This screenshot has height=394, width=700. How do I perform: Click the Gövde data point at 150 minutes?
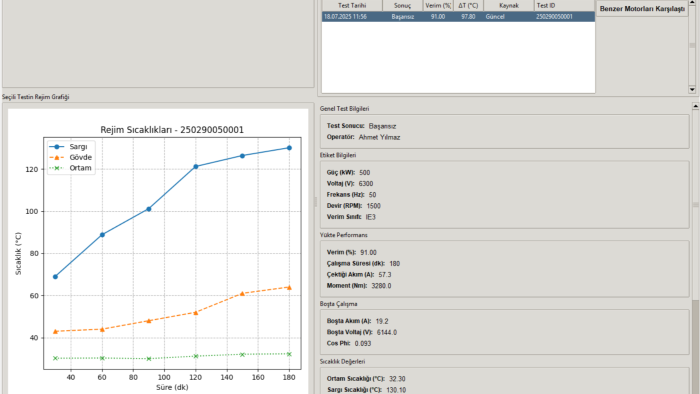point(242,294)
